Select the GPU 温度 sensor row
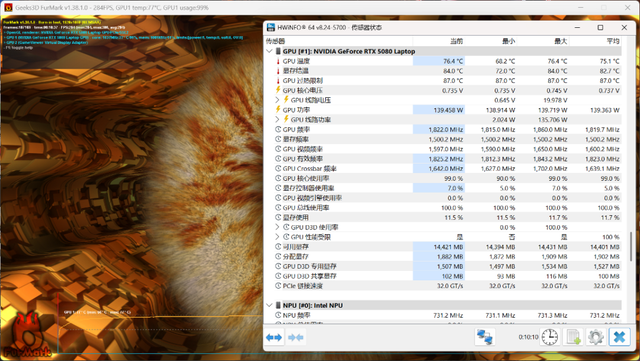The image size is (640, 361). click(443, 61)
